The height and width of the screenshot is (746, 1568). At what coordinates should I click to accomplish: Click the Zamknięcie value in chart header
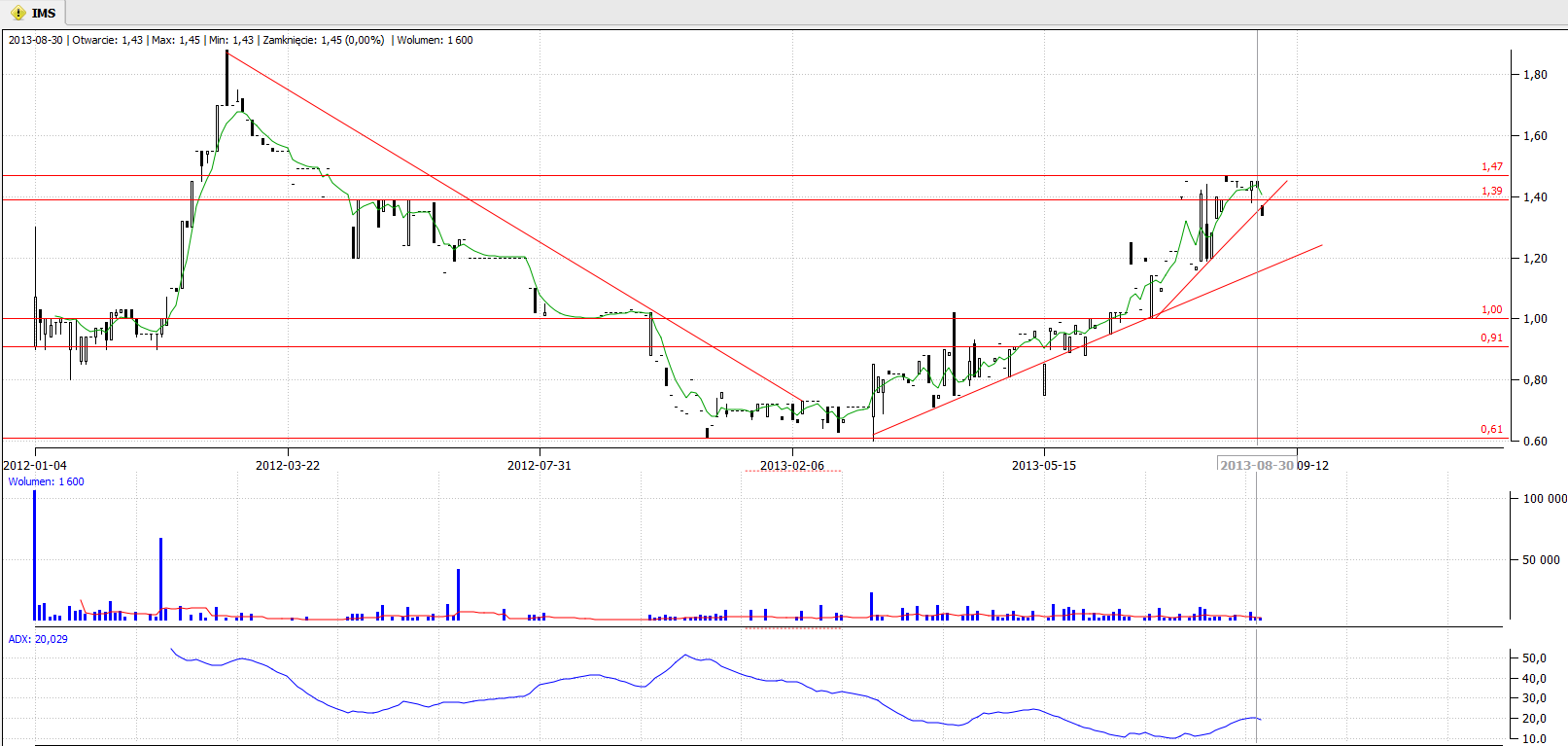click(x=323, y=40)
